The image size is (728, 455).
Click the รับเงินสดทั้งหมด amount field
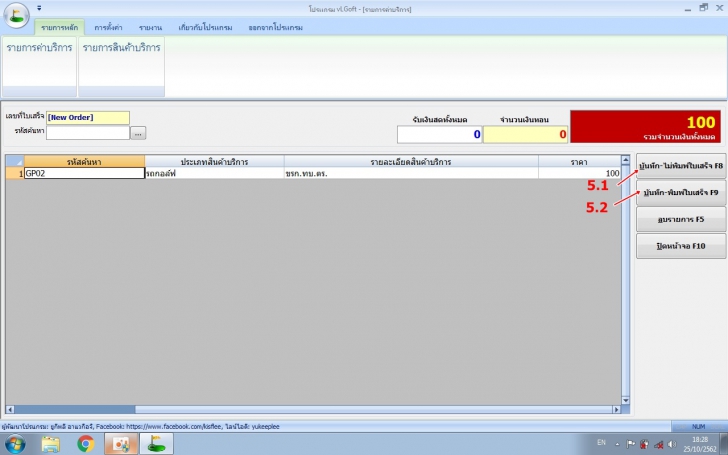[439, 135]
